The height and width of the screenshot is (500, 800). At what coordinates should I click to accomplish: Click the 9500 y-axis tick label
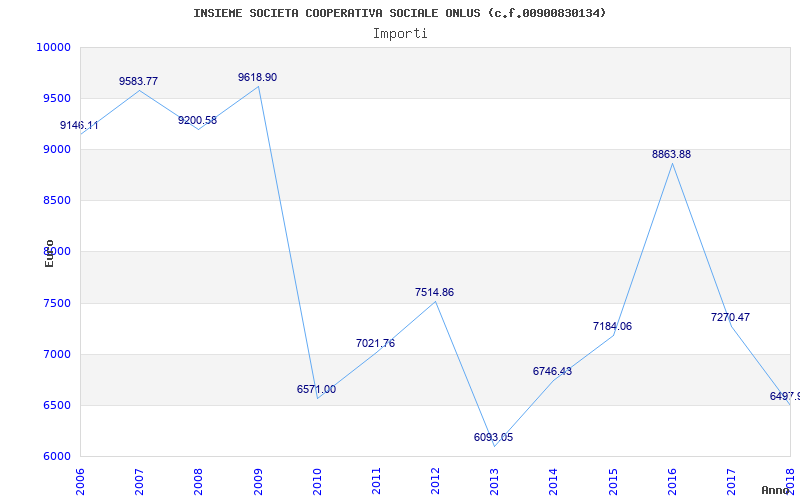click(x=56, y=98)
